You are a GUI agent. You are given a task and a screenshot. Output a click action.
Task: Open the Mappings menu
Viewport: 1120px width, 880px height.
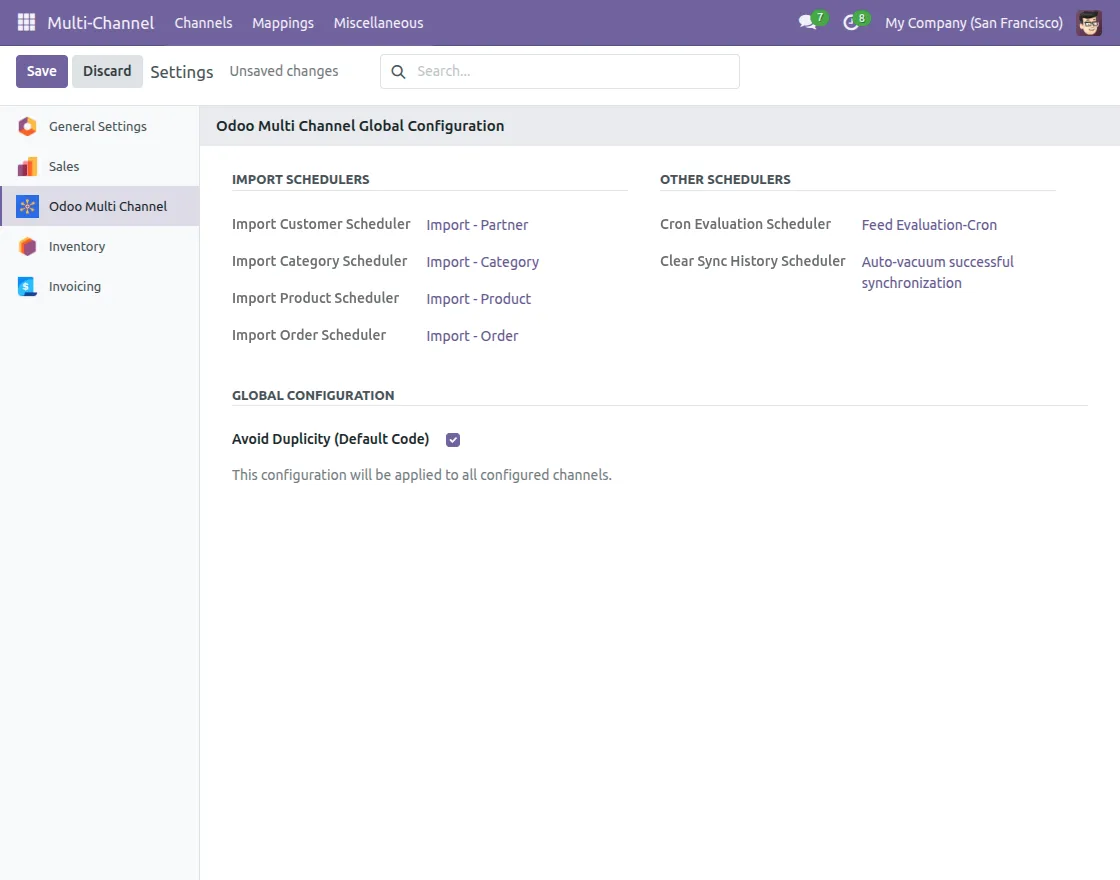pyautogui.click(x=283, y=22)
